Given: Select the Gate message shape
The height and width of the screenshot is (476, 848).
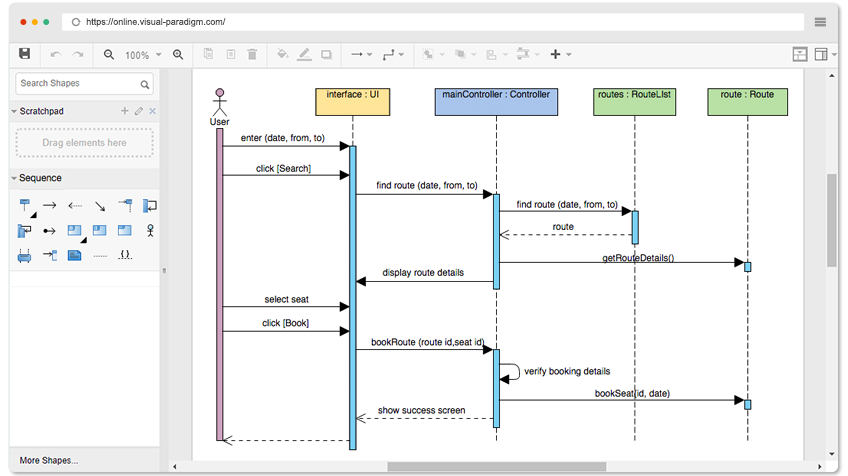Looking at the screenshot, I should tap(50, 255).
